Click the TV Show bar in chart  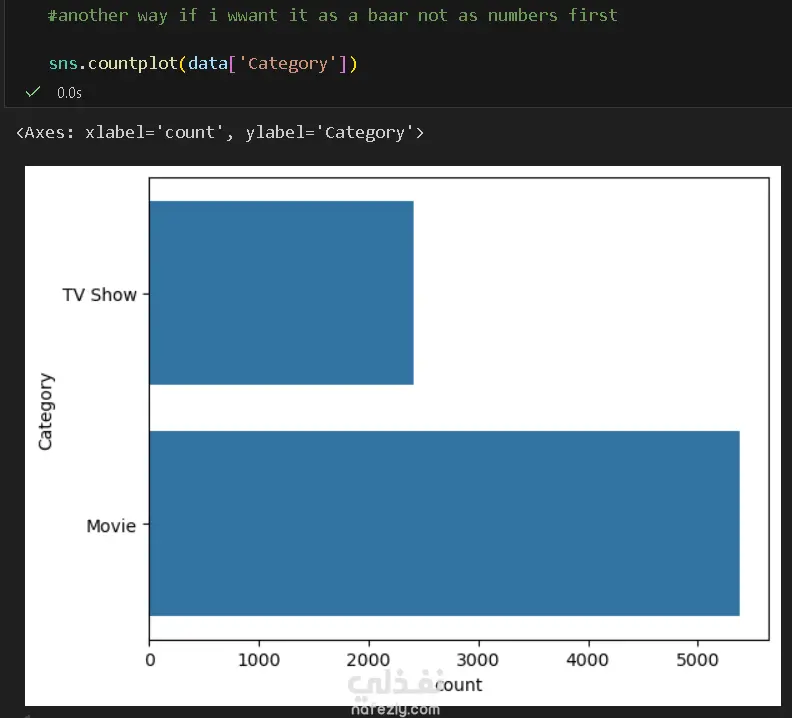click(281, 292)
